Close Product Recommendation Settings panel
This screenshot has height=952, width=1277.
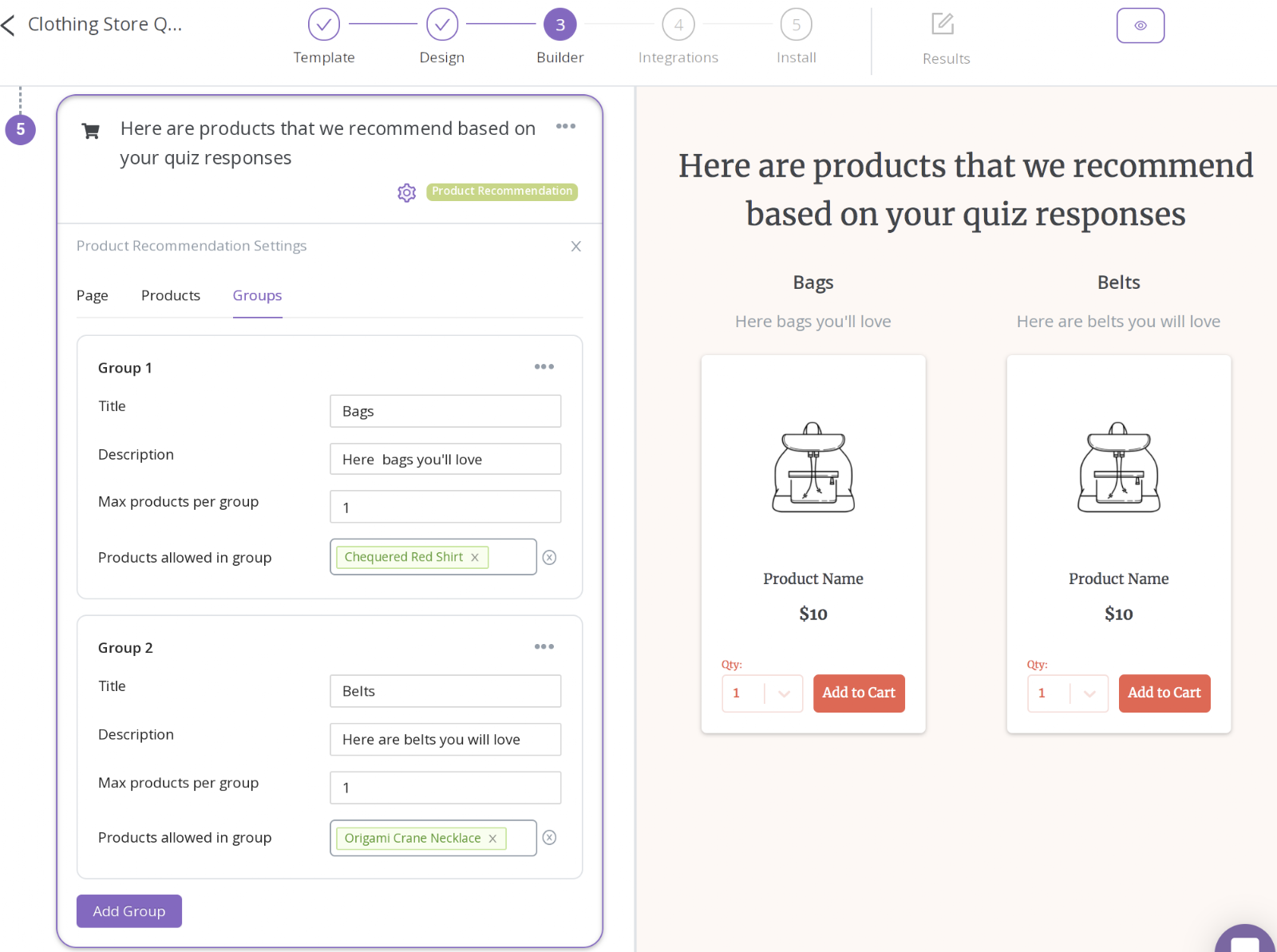tap(575, 247)
